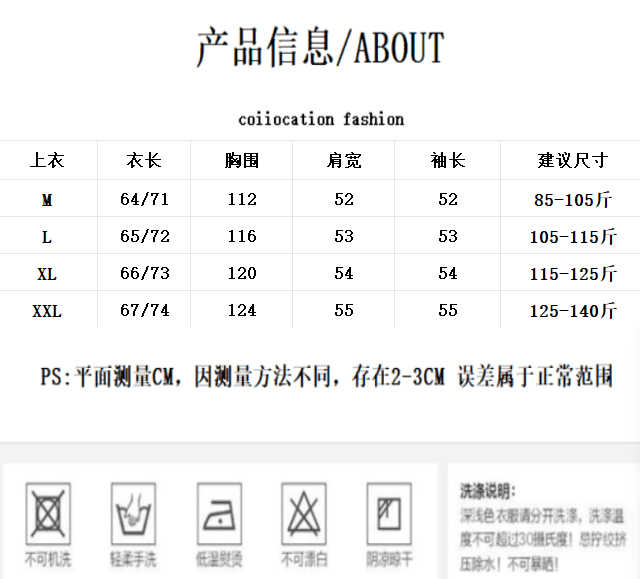Select the 胸围 column header
640x579 pixels.
242,160
